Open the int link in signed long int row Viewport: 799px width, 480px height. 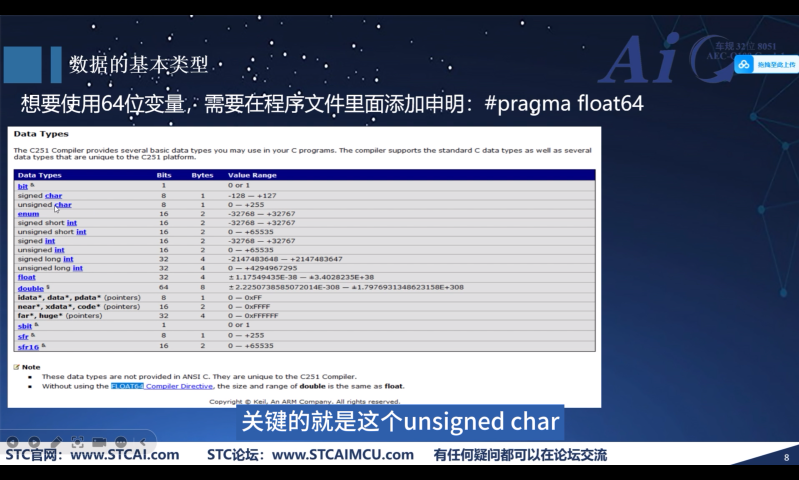coord(68,259)
